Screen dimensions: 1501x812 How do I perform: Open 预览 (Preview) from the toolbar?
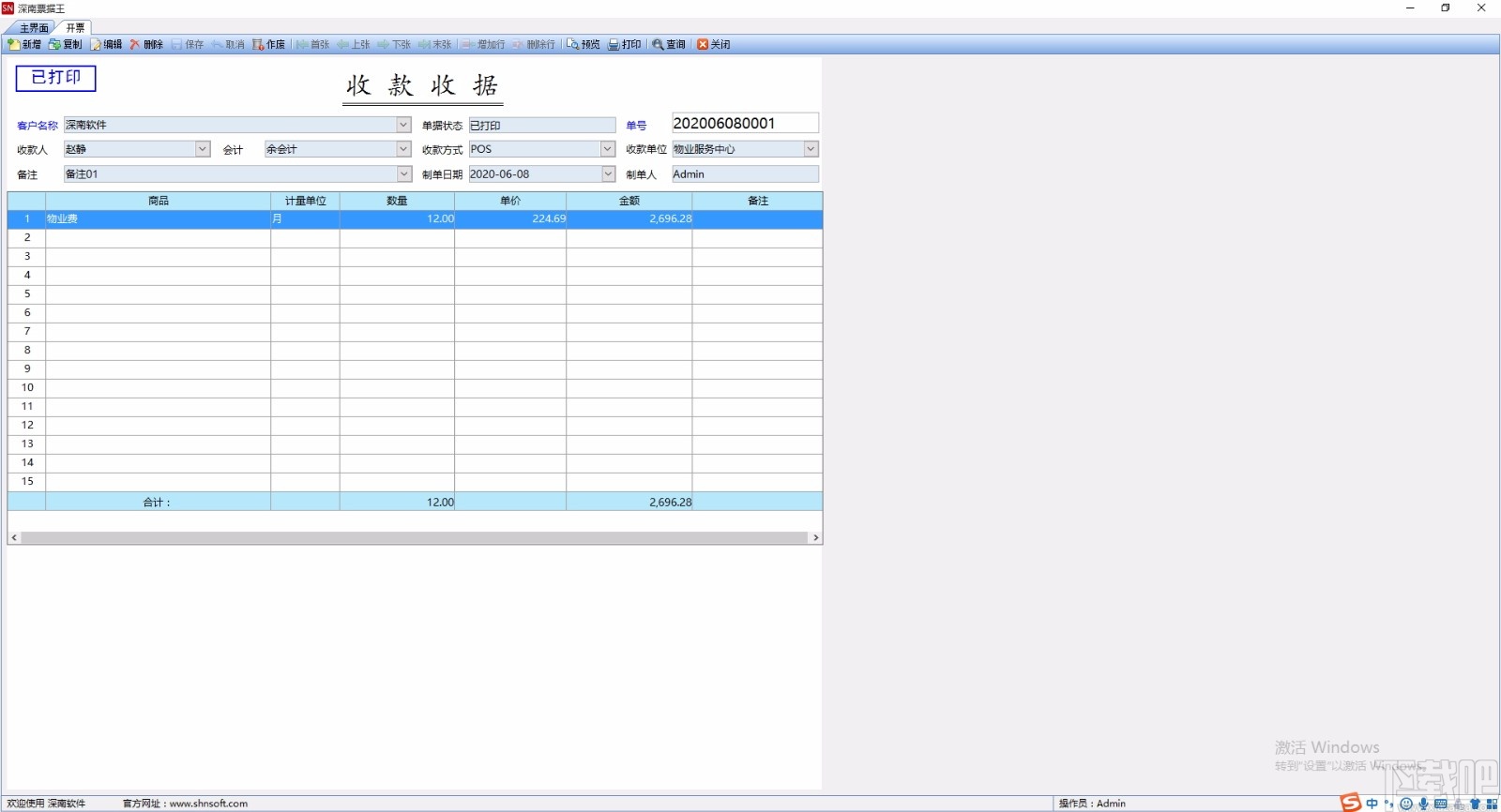click(583, 44)
